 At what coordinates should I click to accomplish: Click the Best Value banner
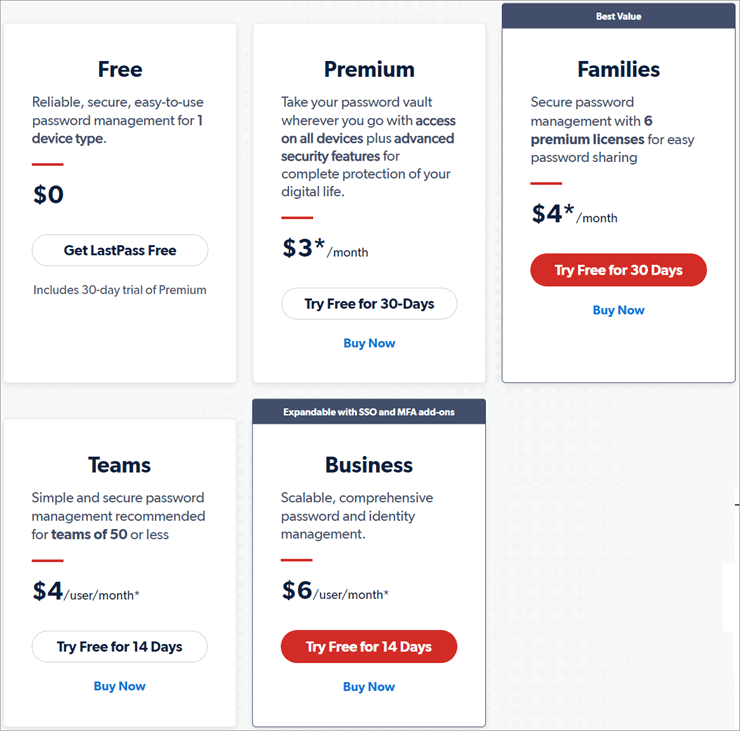click(618, 16)
